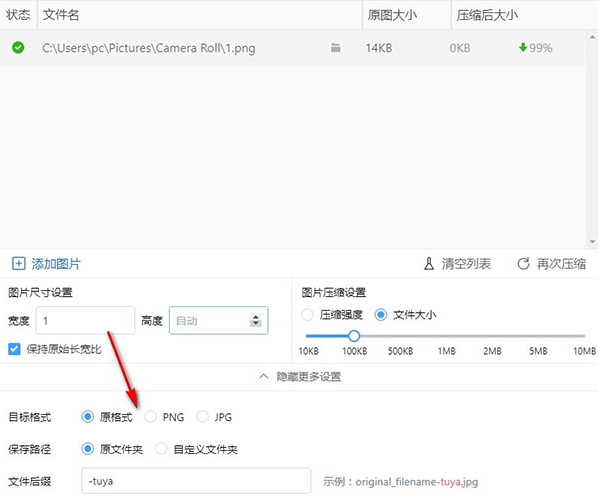Screen dimensions: 598x499
Task: Click the clear list broom icon
Action: 429,264
